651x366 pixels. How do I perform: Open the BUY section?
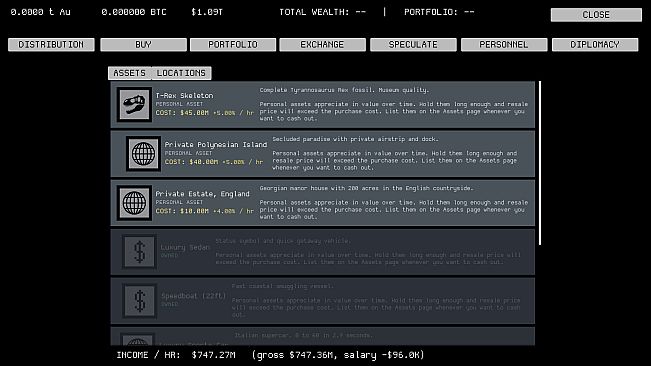143,44
